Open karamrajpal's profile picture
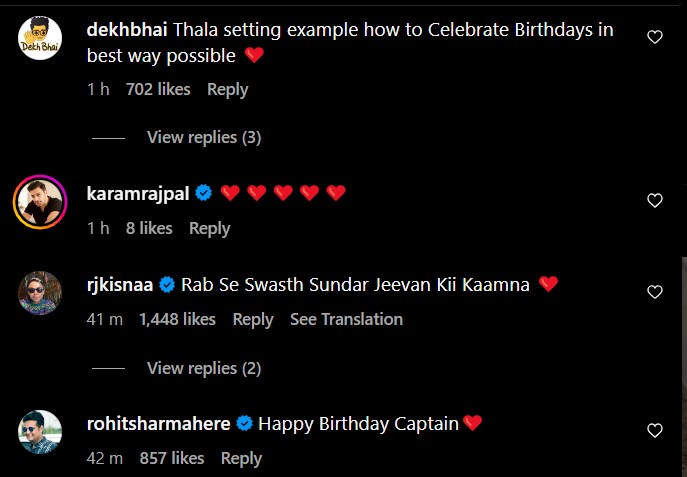 pos(40,202)
